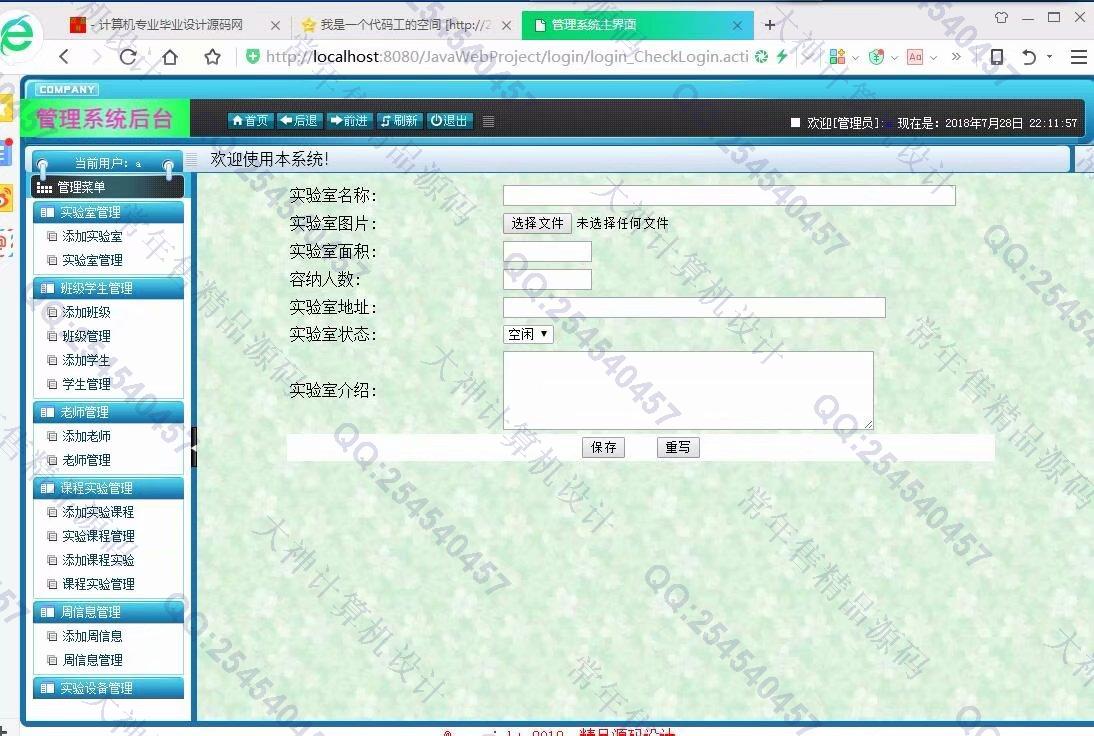The width and height of the screenshot is (1094, 736).
Task: Open the 实验室状态 dropdown showing 空闲
Action: coord(528,335)
